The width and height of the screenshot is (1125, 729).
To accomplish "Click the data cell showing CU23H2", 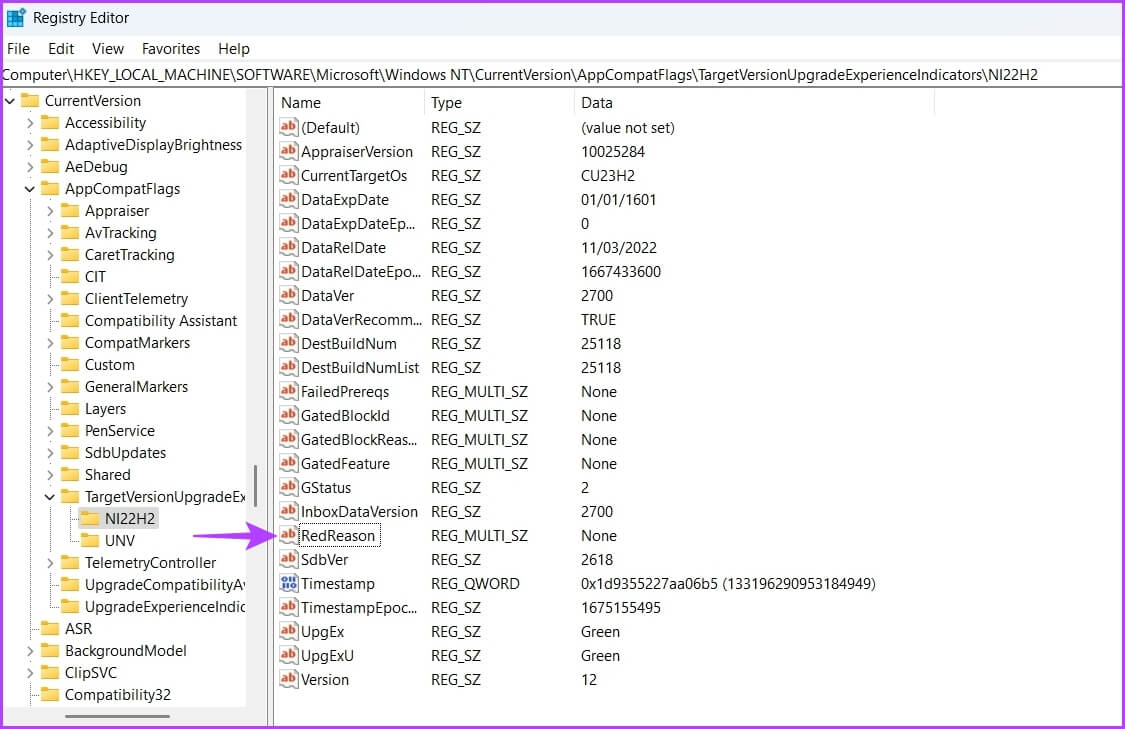I will point(608,176).
